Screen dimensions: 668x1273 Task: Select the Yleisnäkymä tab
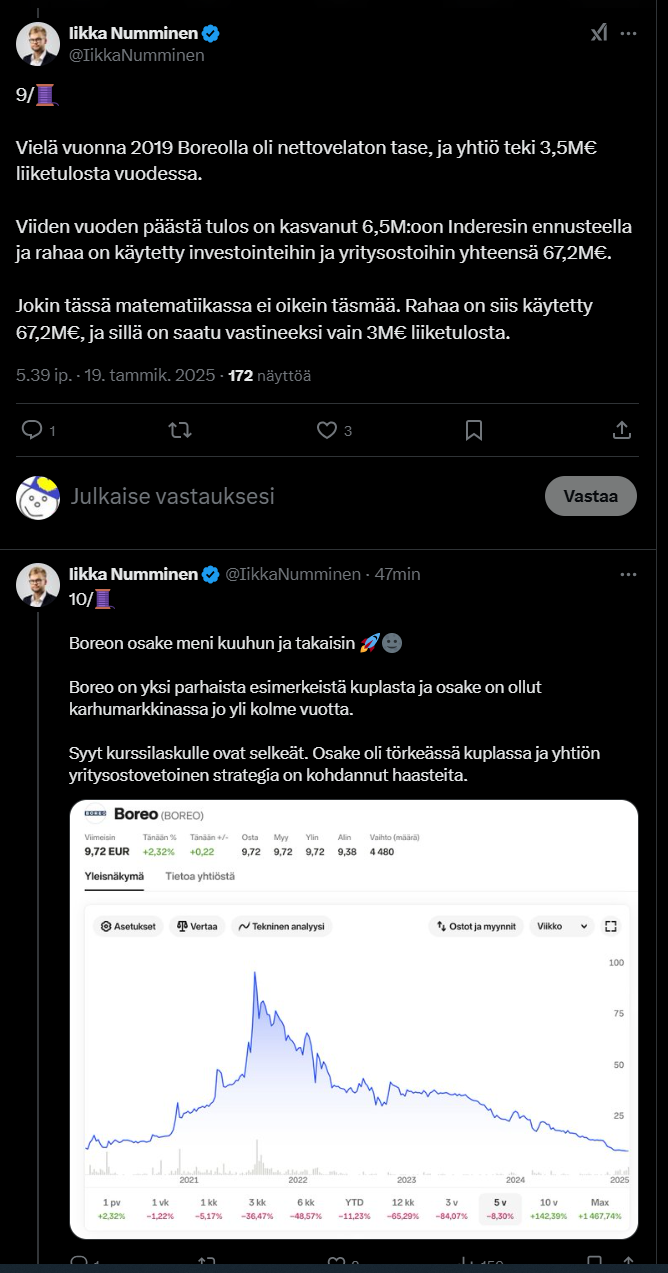coord(114,876)
